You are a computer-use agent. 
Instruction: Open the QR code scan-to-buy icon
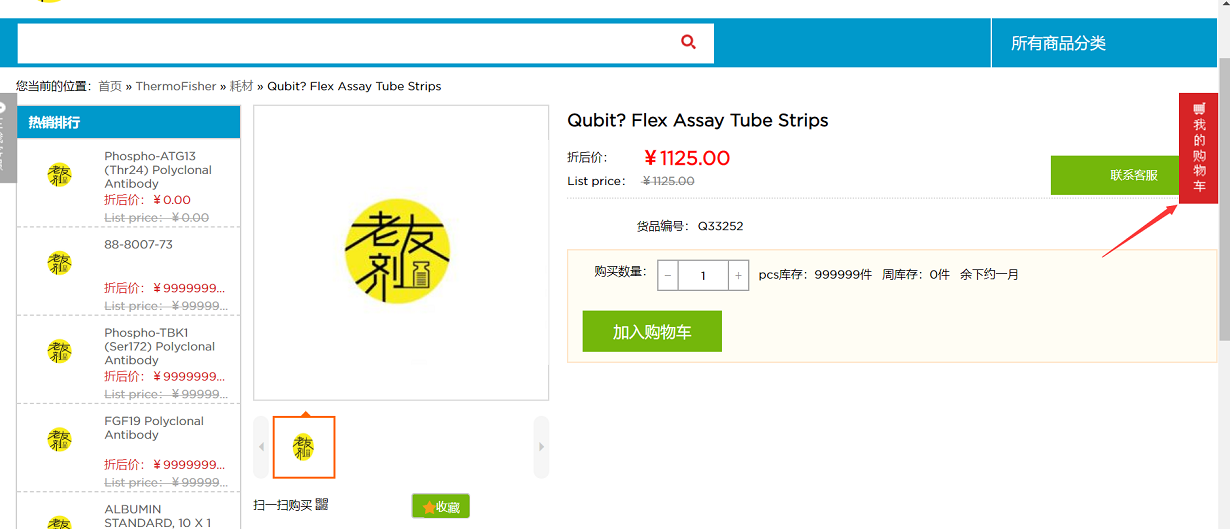(x=322, y=505)
